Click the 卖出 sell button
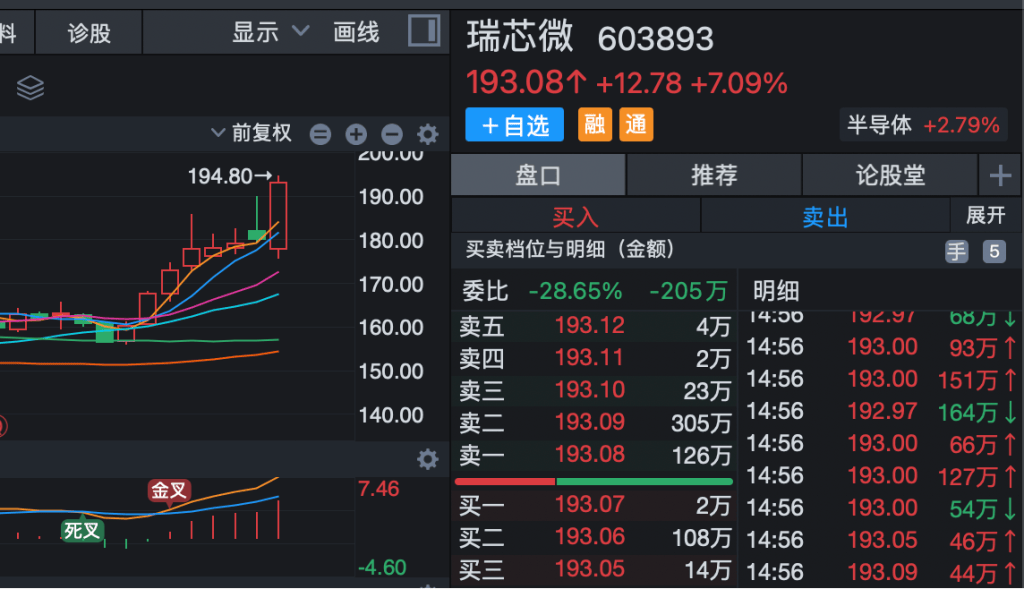 [x=825, y=216]
